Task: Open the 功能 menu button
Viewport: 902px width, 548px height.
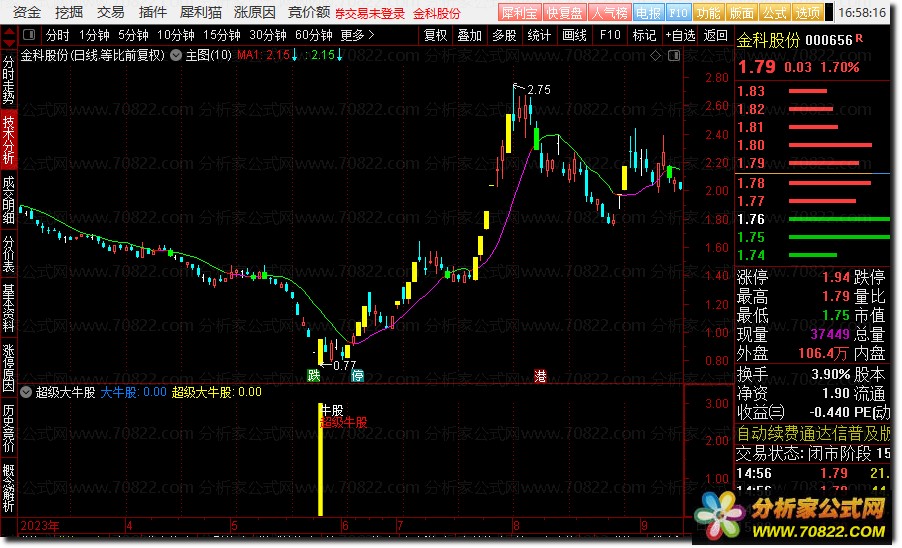Action: point(708,13)
